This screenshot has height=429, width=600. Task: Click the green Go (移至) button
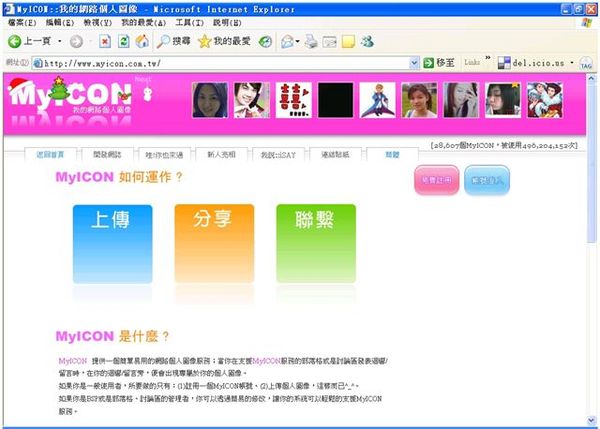(439, 63)
